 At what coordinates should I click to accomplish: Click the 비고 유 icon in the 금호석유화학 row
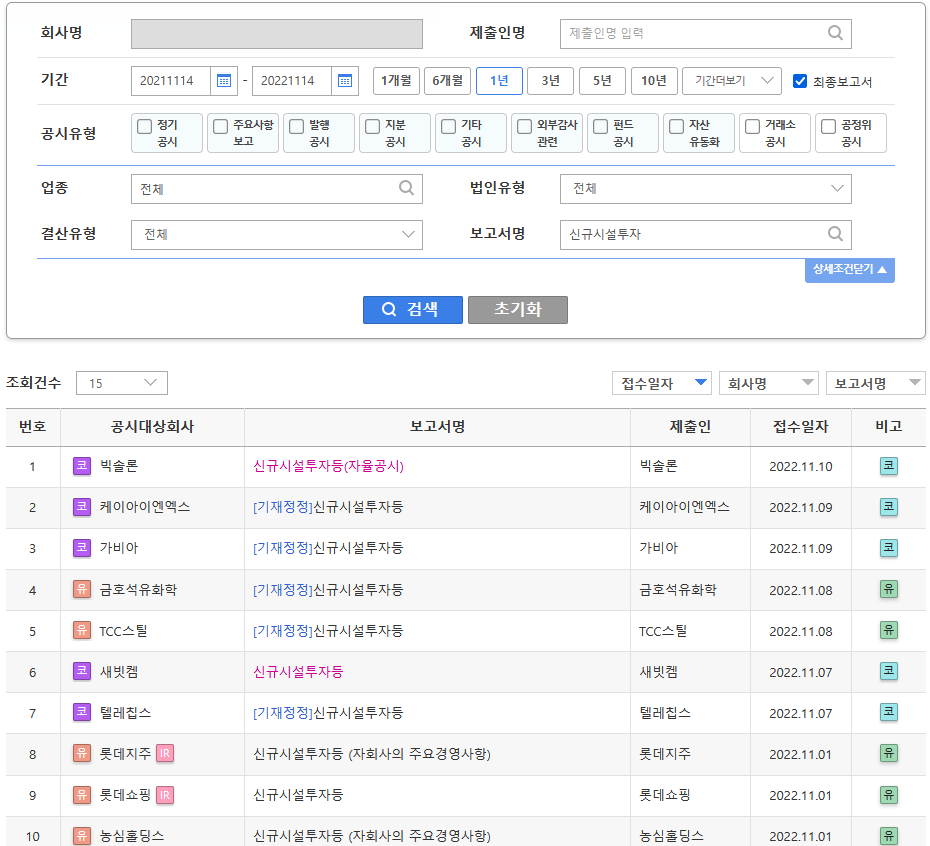[x=888, y=589]
